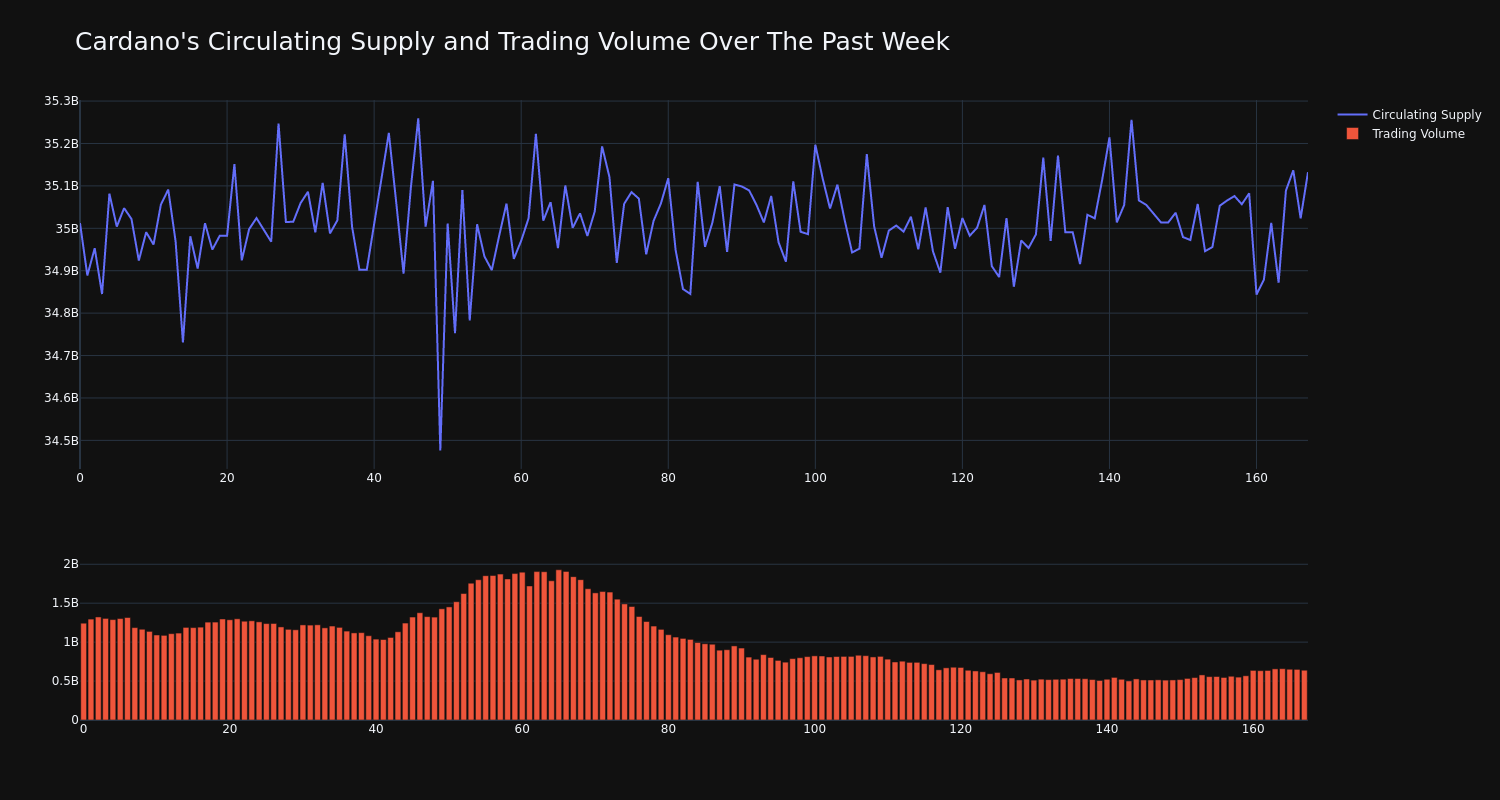Click x-axis tick 80 under supply chart

(668, 478)
